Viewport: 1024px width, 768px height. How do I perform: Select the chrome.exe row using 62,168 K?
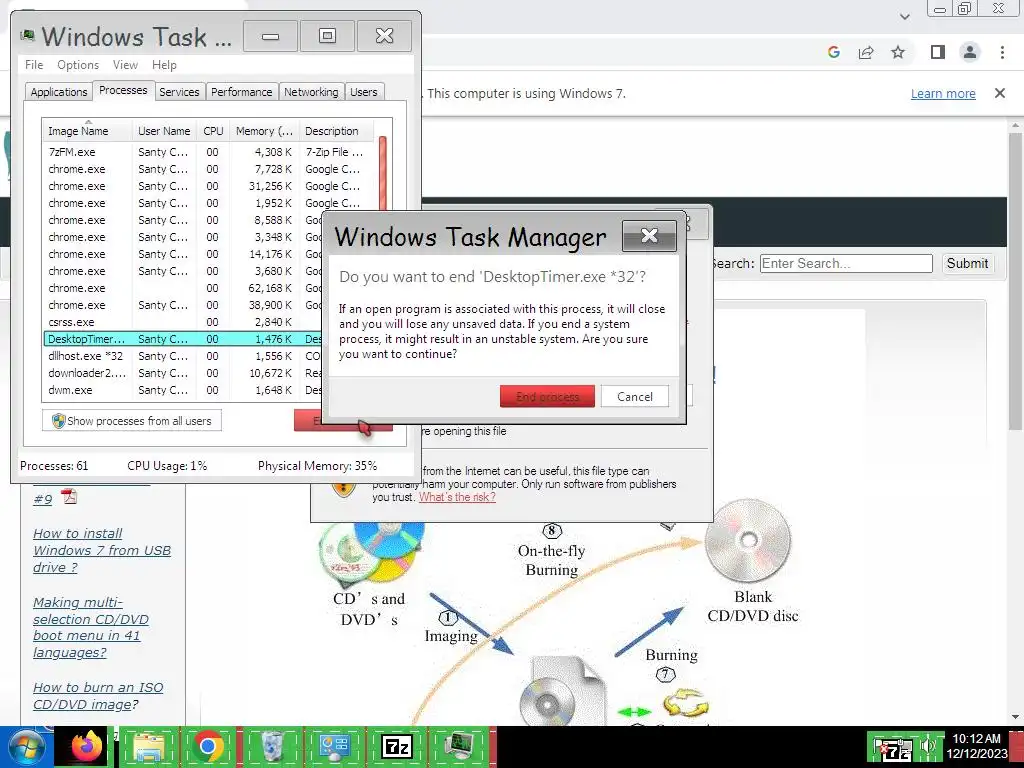[x=183, y=288]
